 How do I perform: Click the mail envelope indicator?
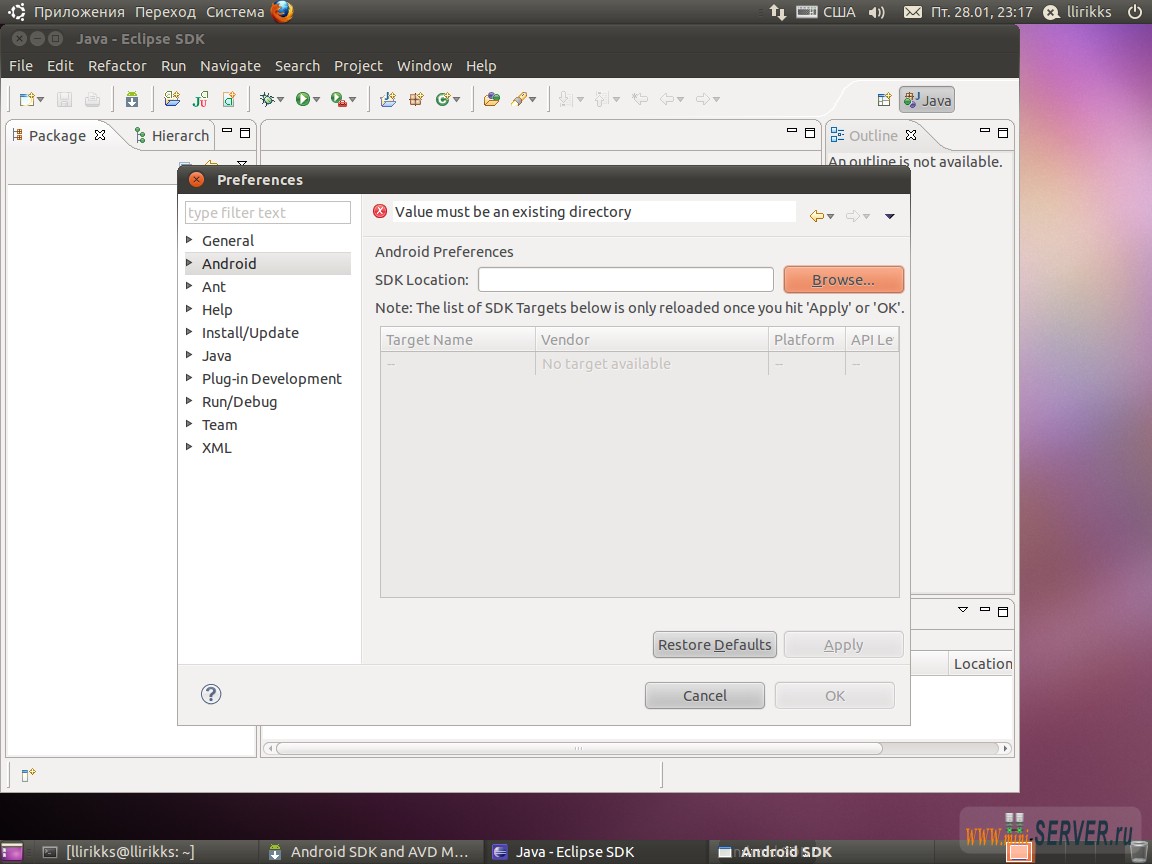coord(912,12)
